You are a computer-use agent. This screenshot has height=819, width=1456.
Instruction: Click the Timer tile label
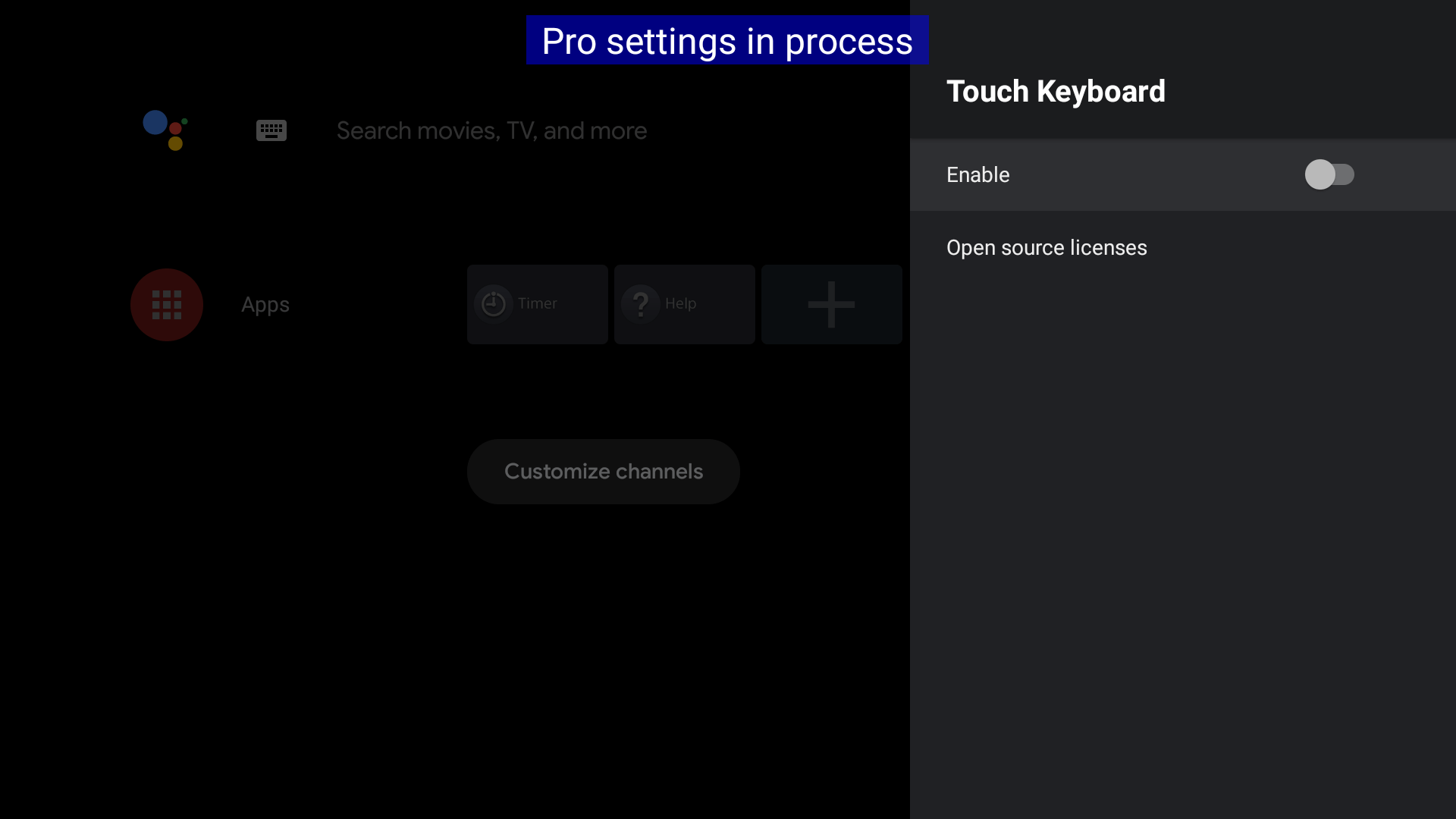538,303
